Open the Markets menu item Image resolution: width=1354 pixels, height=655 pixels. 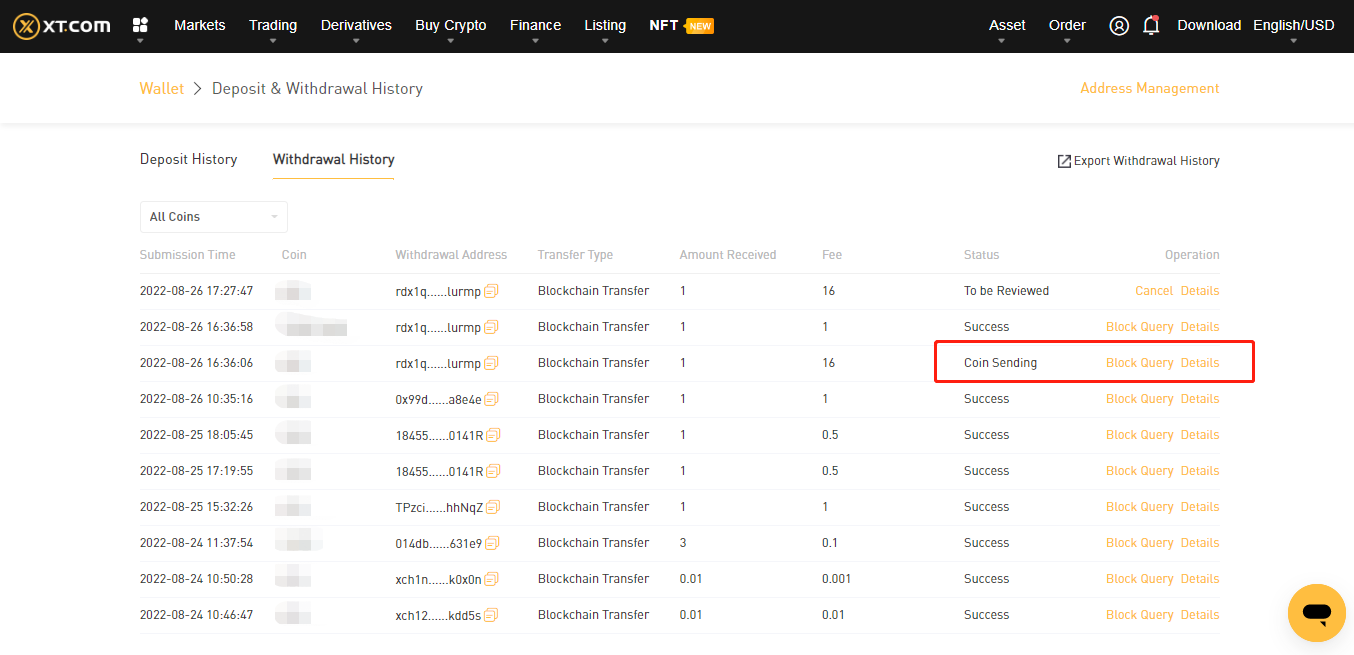coord(199,26)
